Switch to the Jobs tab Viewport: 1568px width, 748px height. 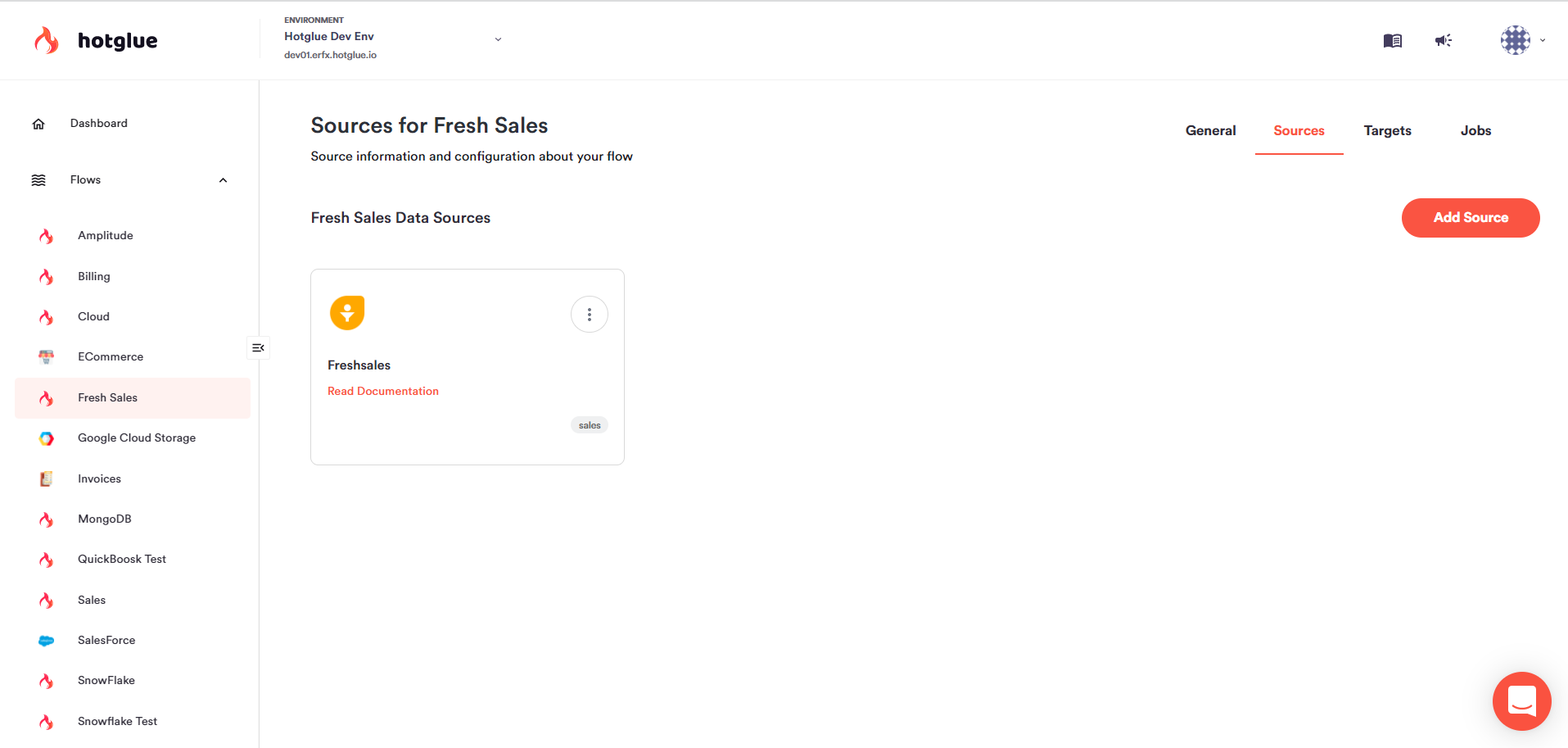[x=1475, y=131]
